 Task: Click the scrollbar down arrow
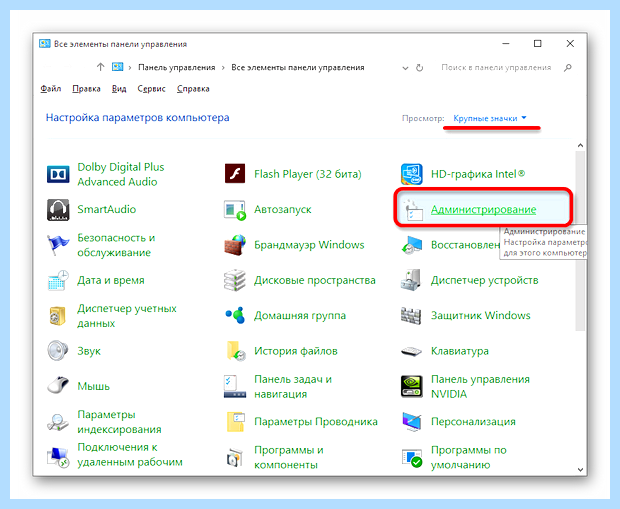(x=580, y=470)
